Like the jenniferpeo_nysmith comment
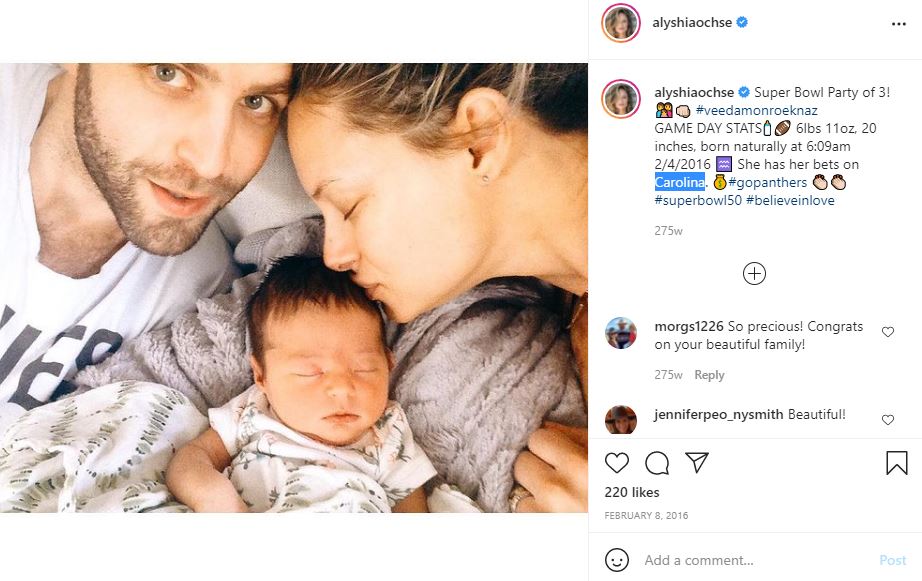Viewport: 922px width, 581px height. [x=888, y=420]
